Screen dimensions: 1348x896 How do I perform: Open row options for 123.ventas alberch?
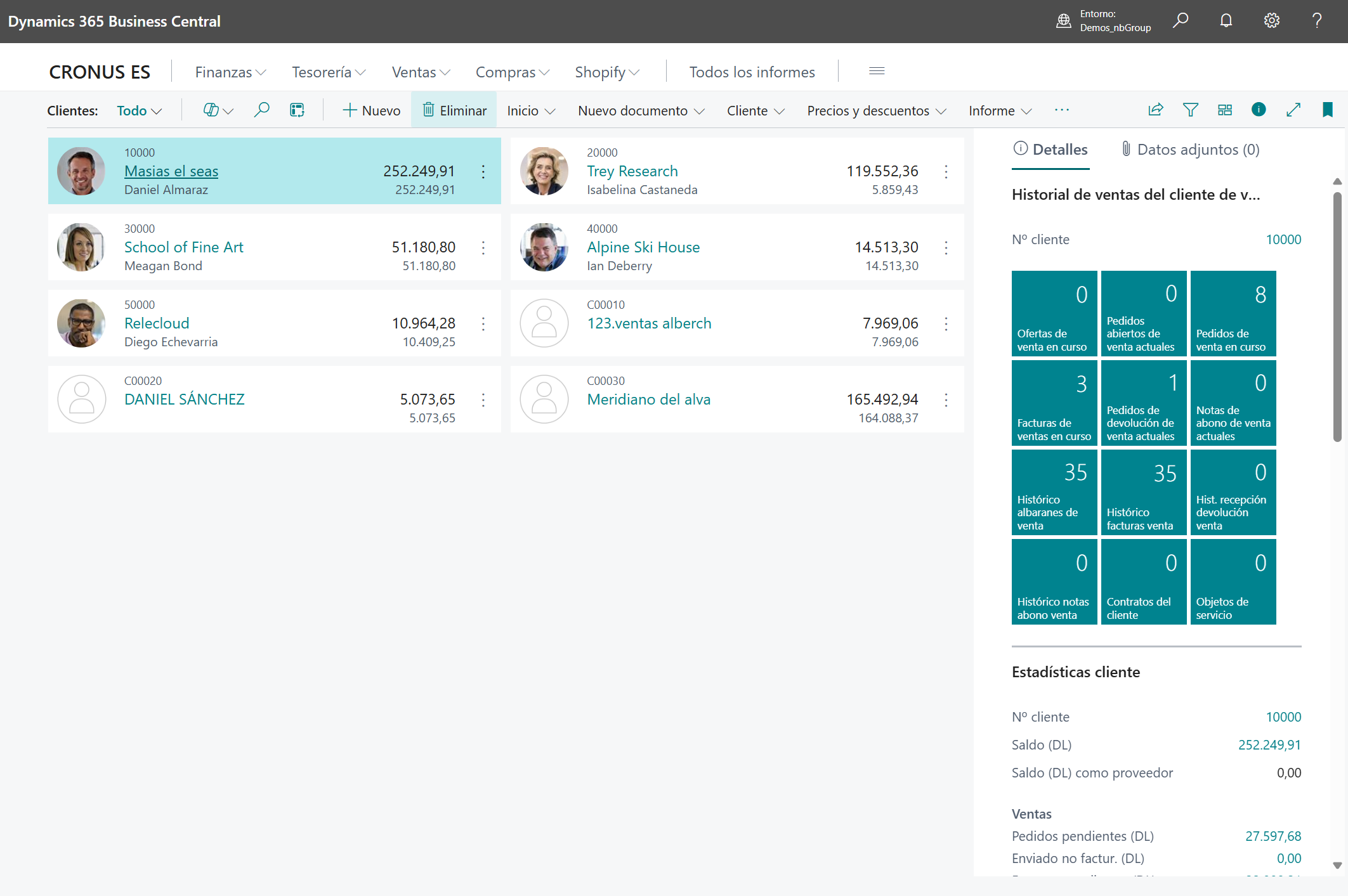[946, 323]
